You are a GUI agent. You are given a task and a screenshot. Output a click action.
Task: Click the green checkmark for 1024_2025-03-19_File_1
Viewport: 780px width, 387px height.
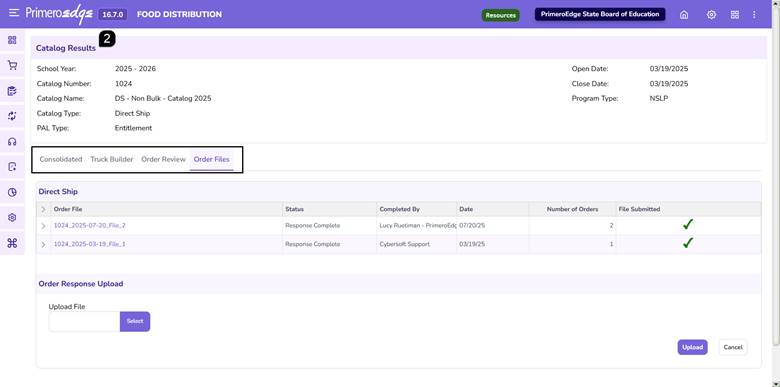(x=687, y=243)
